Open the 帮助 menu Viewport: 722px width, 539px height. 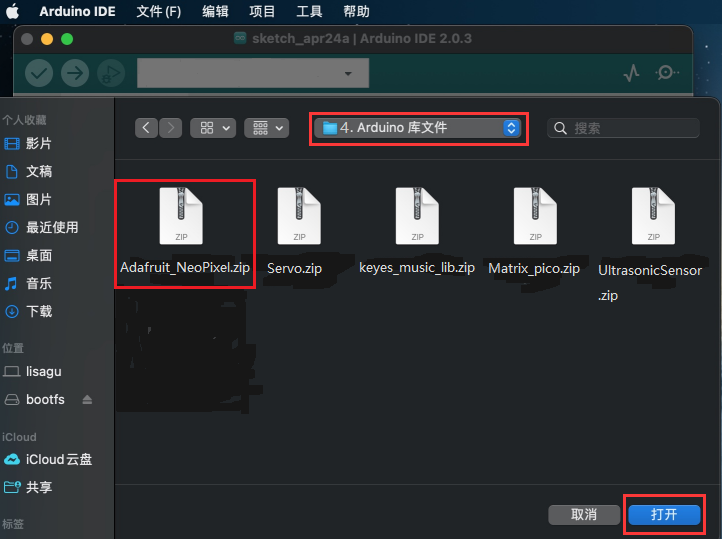pyautogui.click(x=356, y=11)
